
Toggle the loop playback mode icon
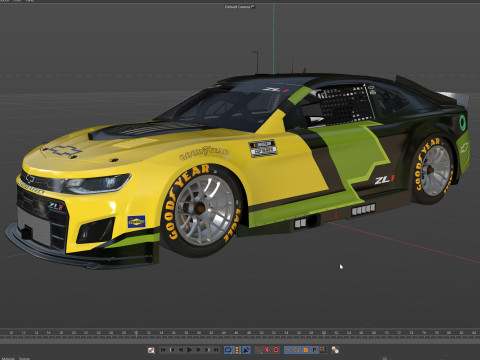click(228, 350)
